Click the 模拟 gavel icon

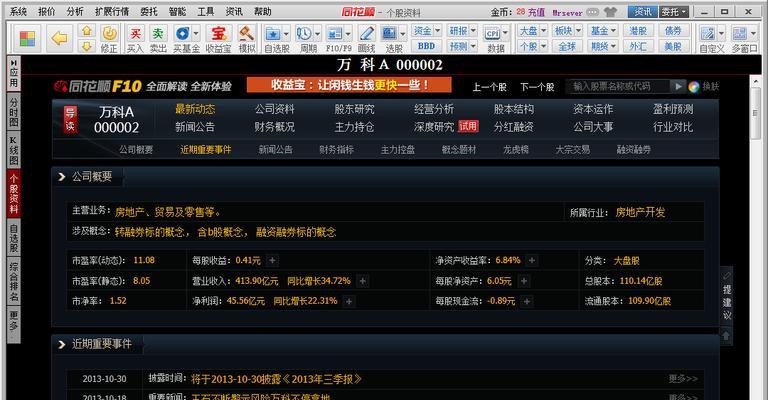(x=246, y=33)
